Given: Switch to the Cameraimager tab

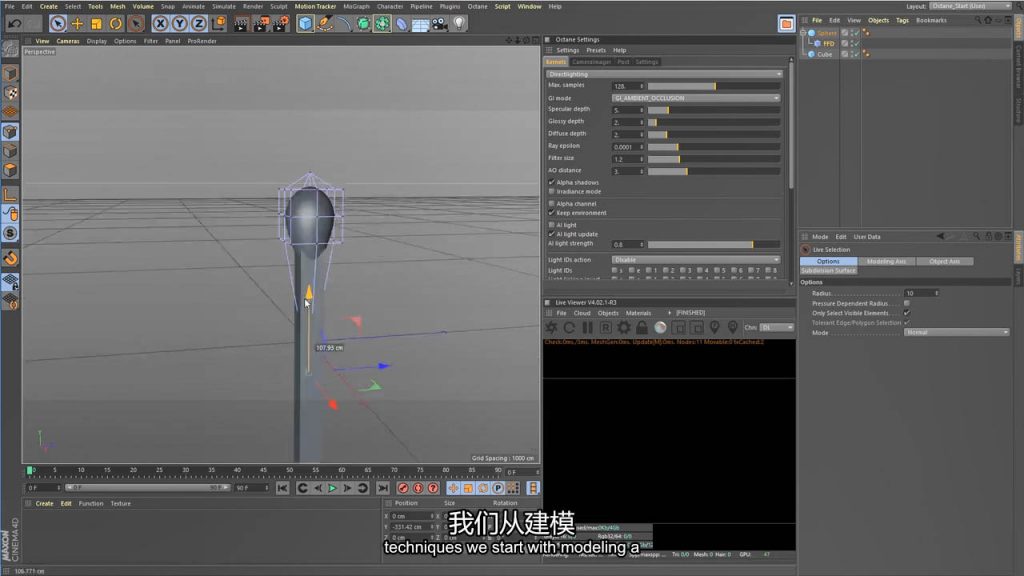Looking at the screenshot, I should pos(591,62).
